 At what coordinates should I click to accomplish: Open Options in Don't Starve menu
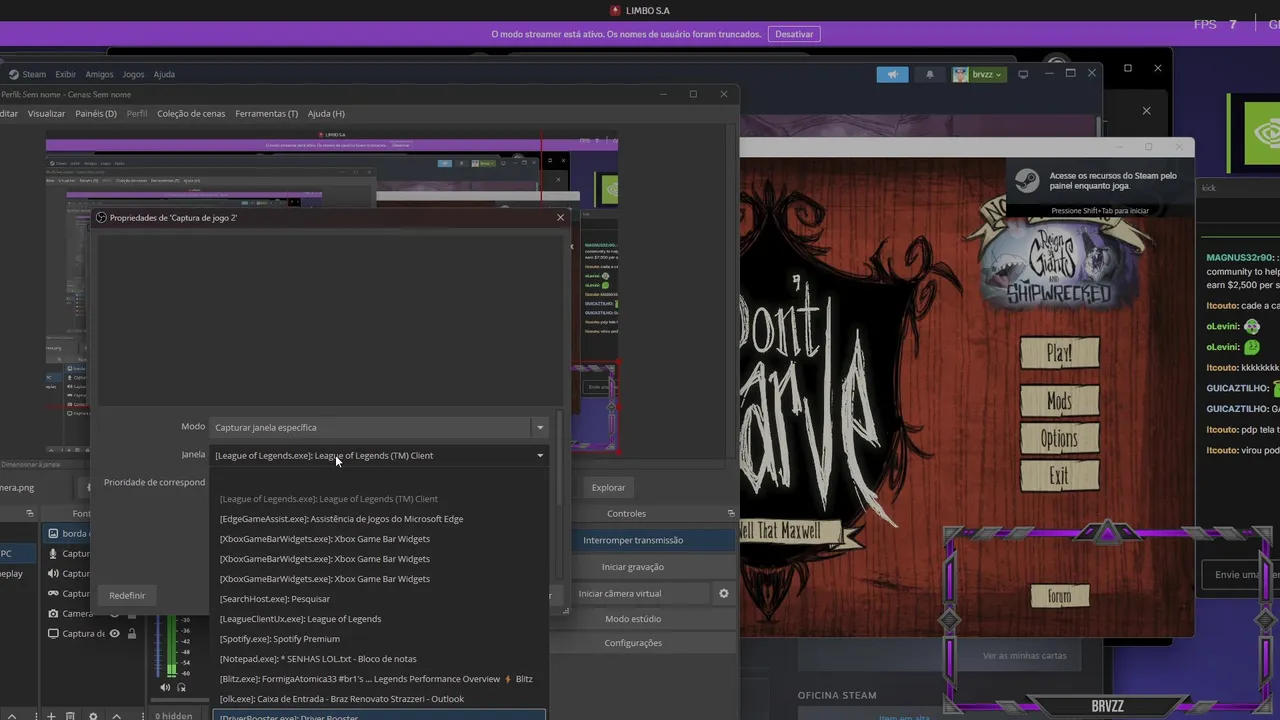(x=1059, y=439)
